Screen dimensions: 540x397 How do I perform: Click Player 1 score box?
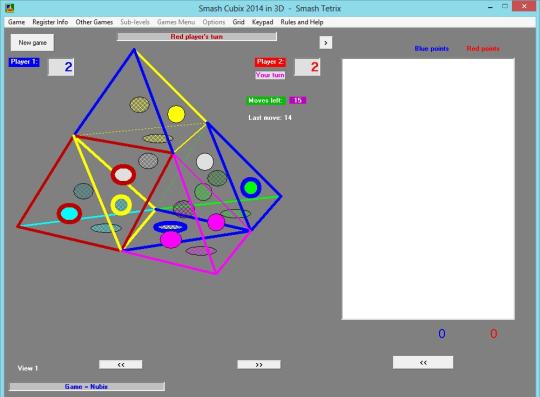pos(61,67)
